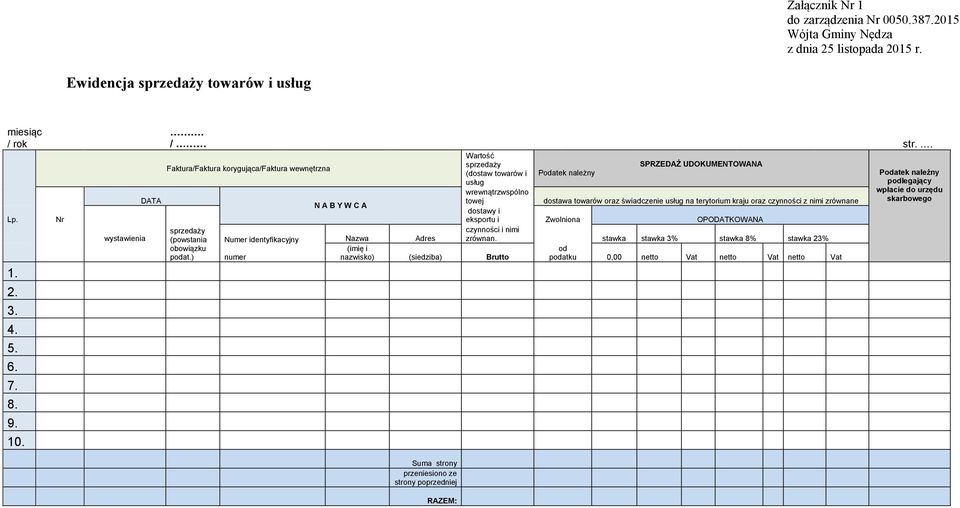This screenshot has width=960, height=508.
Task: Click the 'Podatek należny' label in grey header
Action: tap(566, 173)
